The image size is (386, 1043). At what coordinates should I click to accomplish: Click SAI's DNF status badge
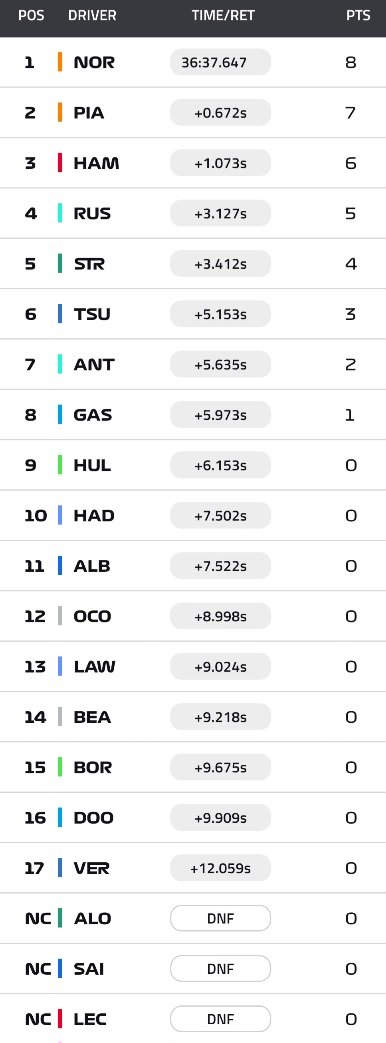220,968
